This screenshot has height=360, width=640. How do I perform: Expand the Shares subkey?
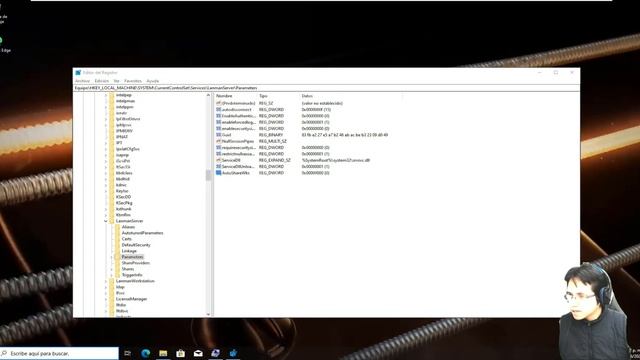click(112, 269)
